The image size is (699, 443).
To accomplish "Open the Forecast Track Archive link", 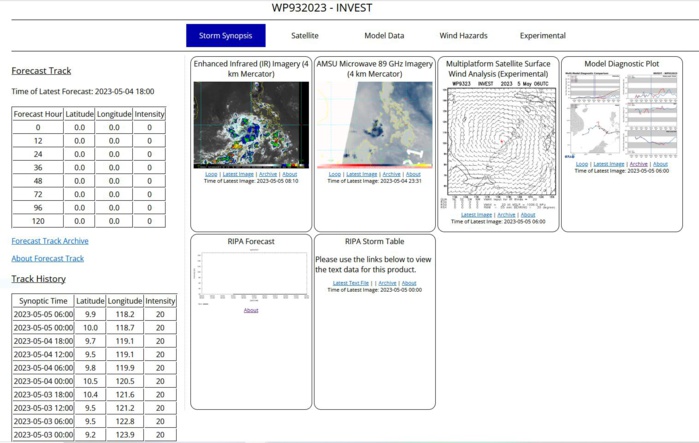I will [50, 241].
